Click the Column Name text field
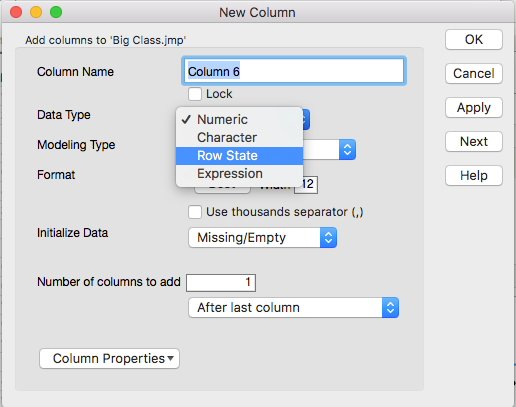 point(294,71)
